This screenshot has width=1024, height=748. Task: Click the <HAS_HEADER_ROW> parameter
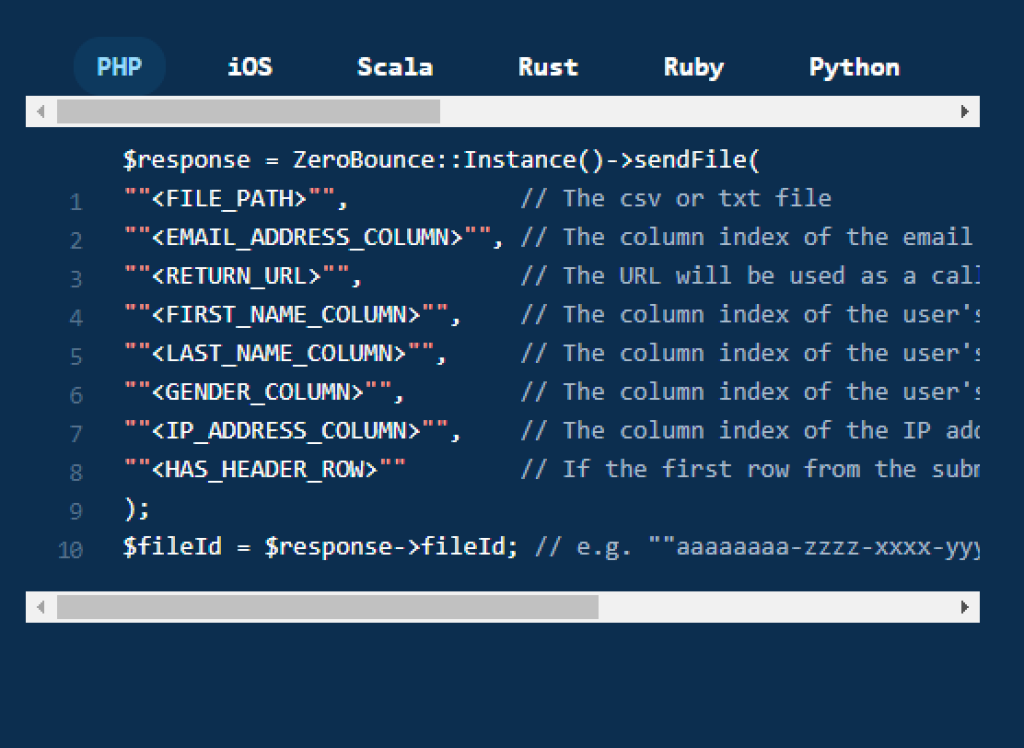pyautogui.click(x=265, y=469)
